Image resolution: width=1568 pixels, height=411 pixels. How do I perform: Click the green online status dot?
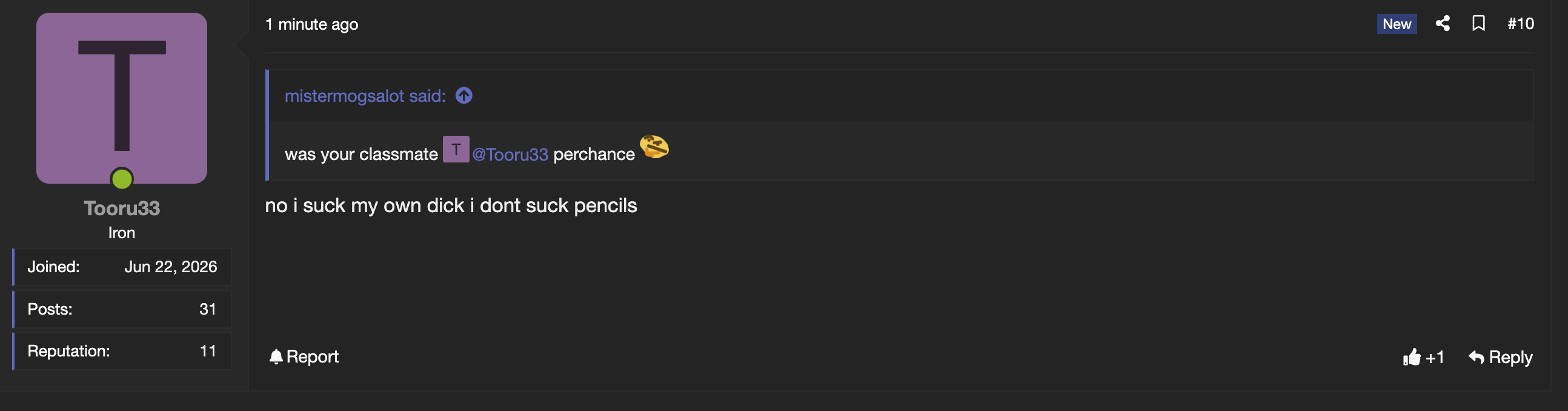coord(122,179)
